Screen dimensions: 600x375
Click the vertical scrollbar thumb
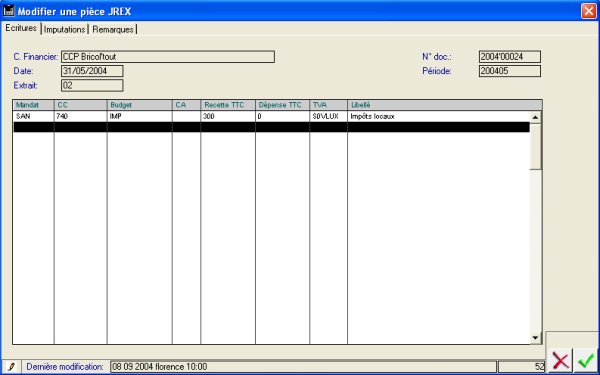pos(535,146)
